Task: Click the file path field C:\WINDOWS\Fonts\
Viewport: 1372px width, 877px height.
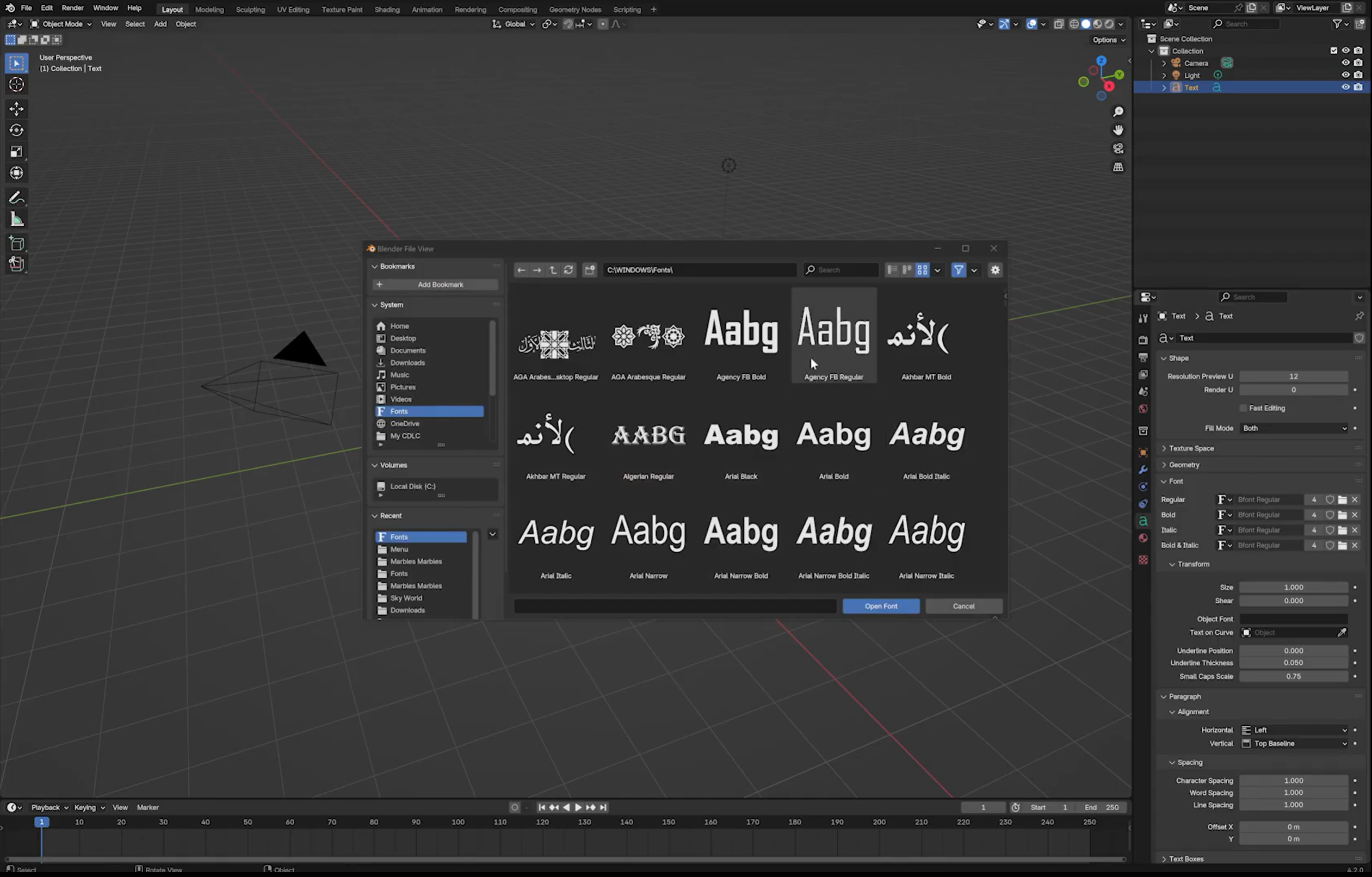Action: pyautogui.click(x=700, y=269)
